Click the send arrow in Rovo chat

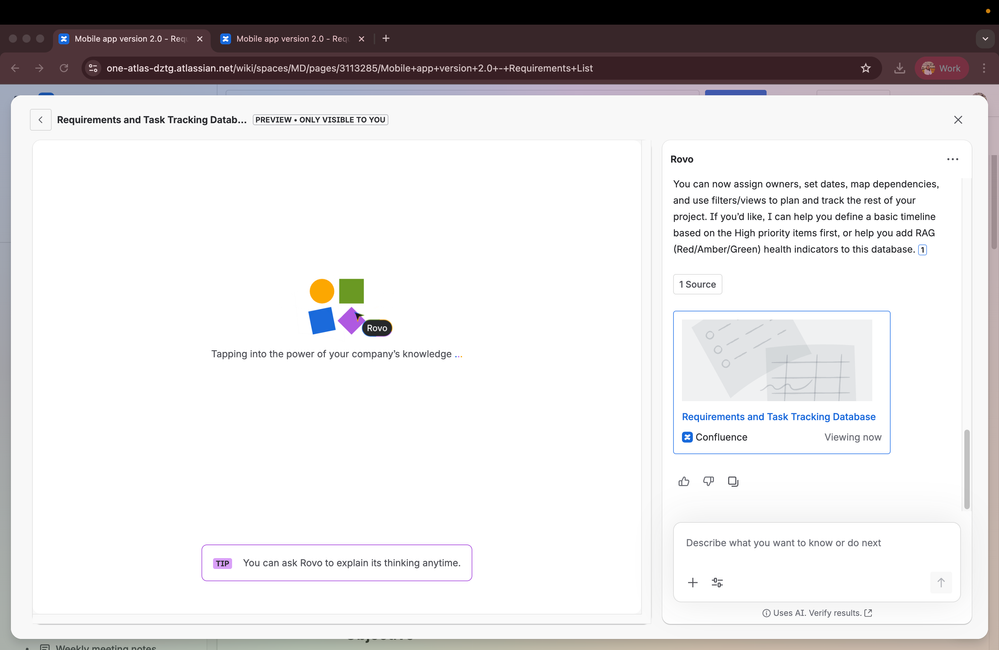[x=941, y=582]
